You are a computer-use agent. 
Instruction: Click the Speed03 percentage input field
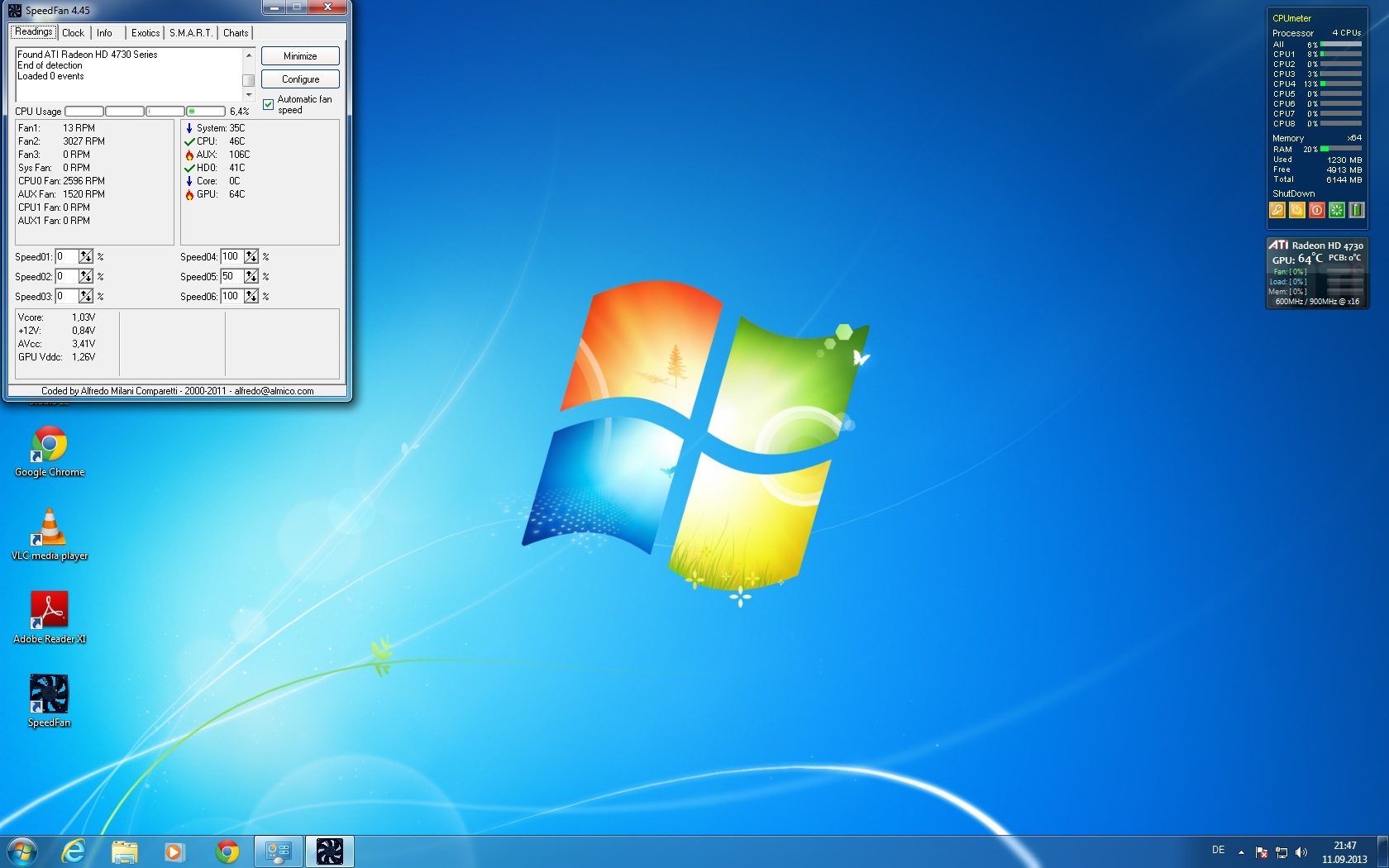[x=67, y=296]
